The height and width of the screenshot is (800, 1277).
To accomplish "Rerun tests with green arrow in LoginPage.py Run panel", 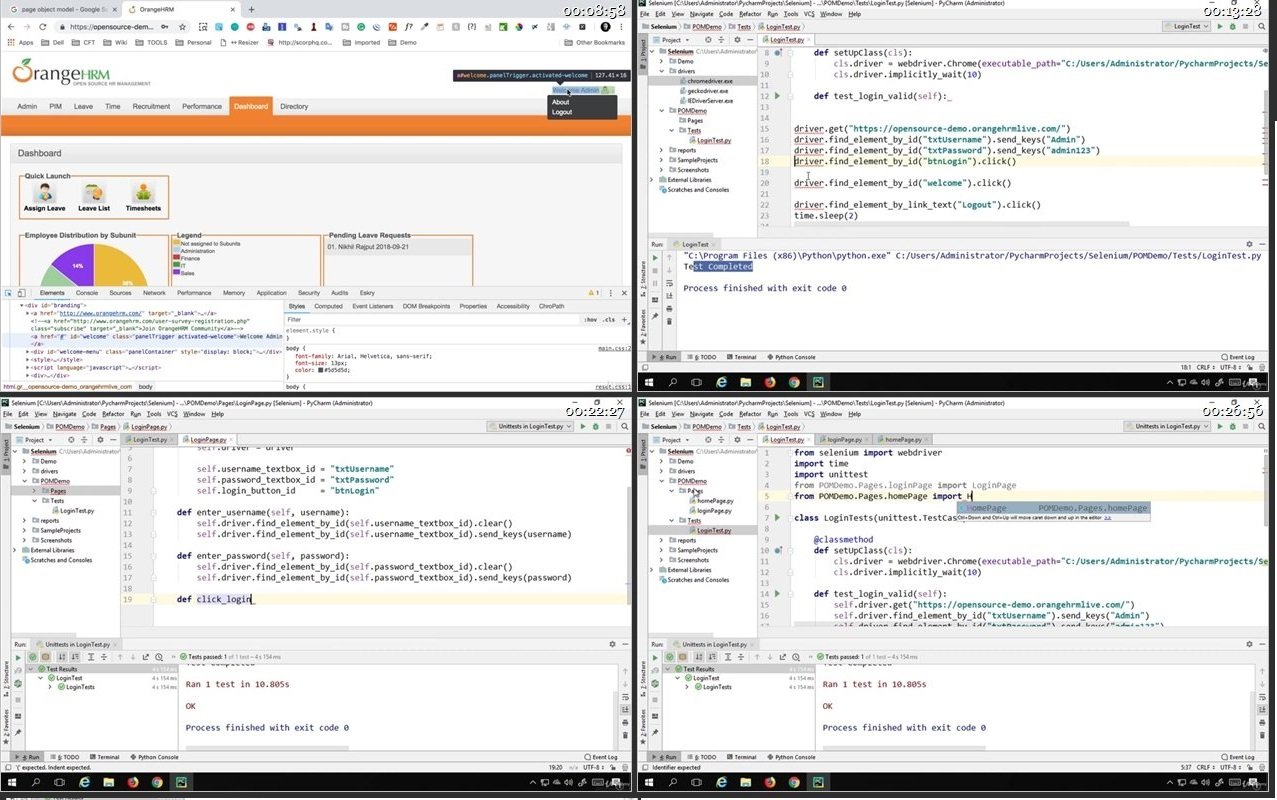I will pos(18,657).
